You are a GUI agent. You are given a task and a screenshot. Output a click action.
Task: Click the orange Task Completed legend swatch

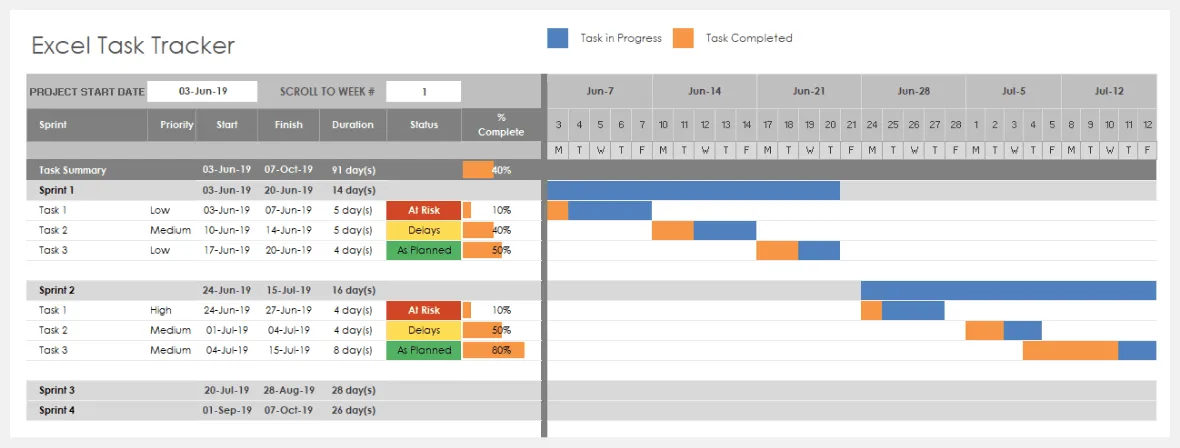tap(684, 38)
